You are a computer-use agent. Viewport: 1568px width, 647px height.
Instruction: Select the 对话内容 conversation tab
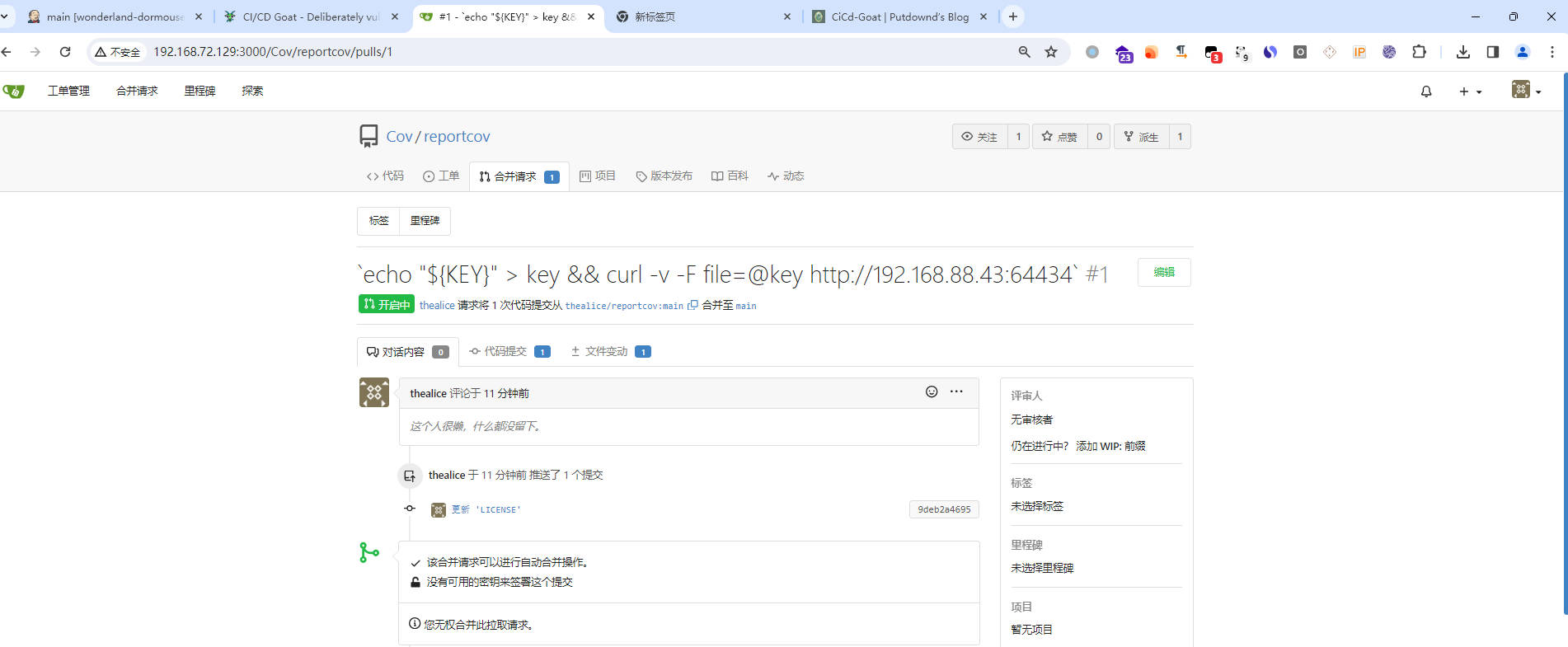(x=408, y=352)
